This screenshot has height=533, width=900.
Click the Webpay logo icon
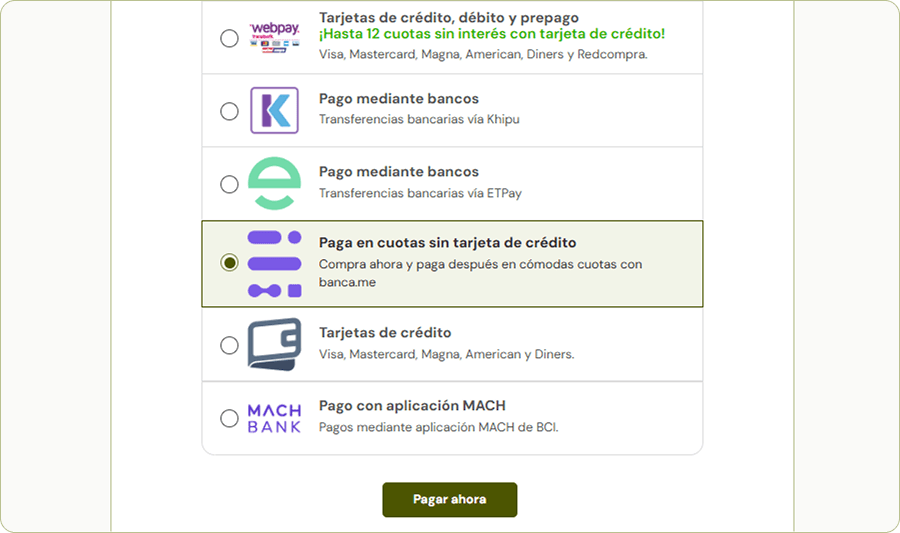(273, 36)
